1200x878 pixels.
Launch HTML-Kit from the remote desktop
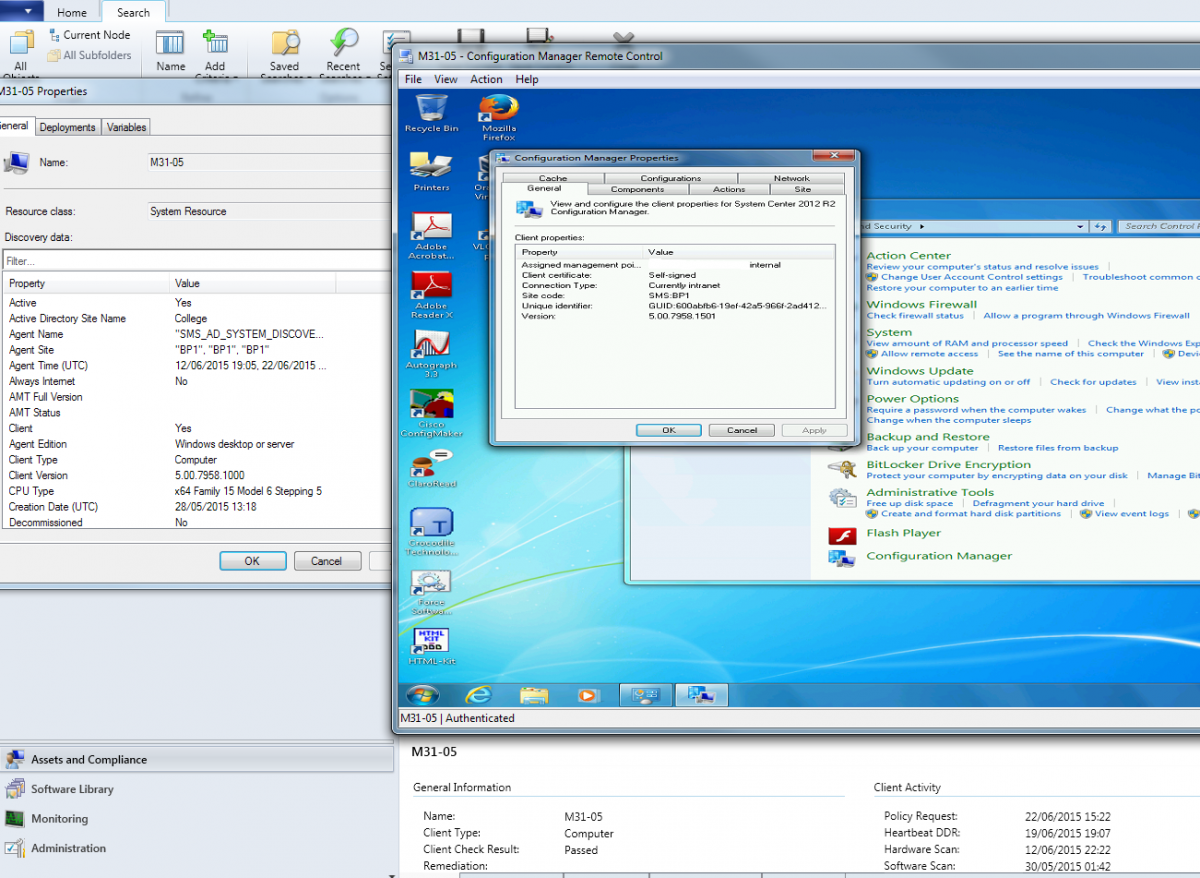431,647
